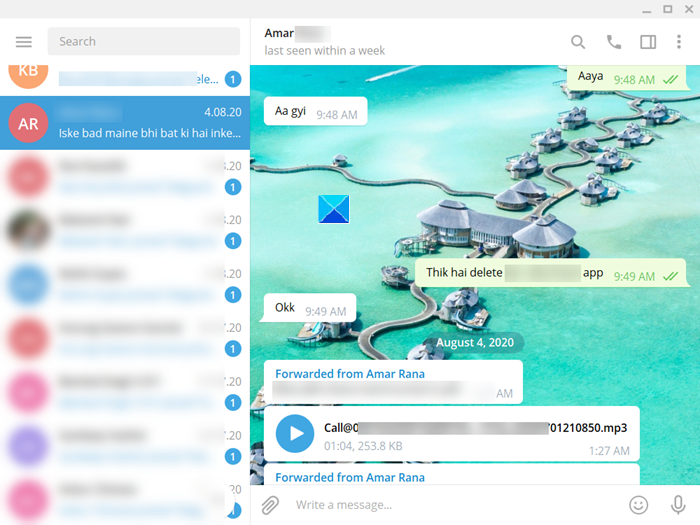Open the emoji picker
This screenshot has height=525, width=700.
pos(638,505)
